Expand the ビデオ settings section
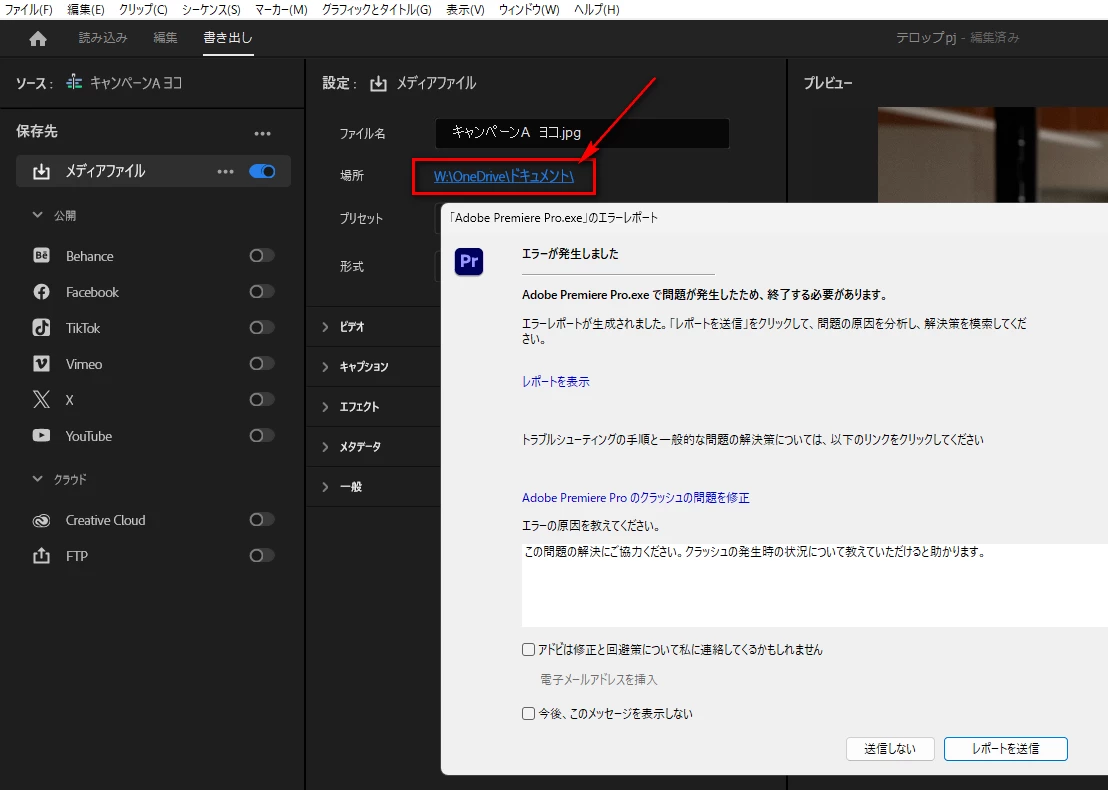The height and width of the screenshot is (790, 1108). [325, 327]
